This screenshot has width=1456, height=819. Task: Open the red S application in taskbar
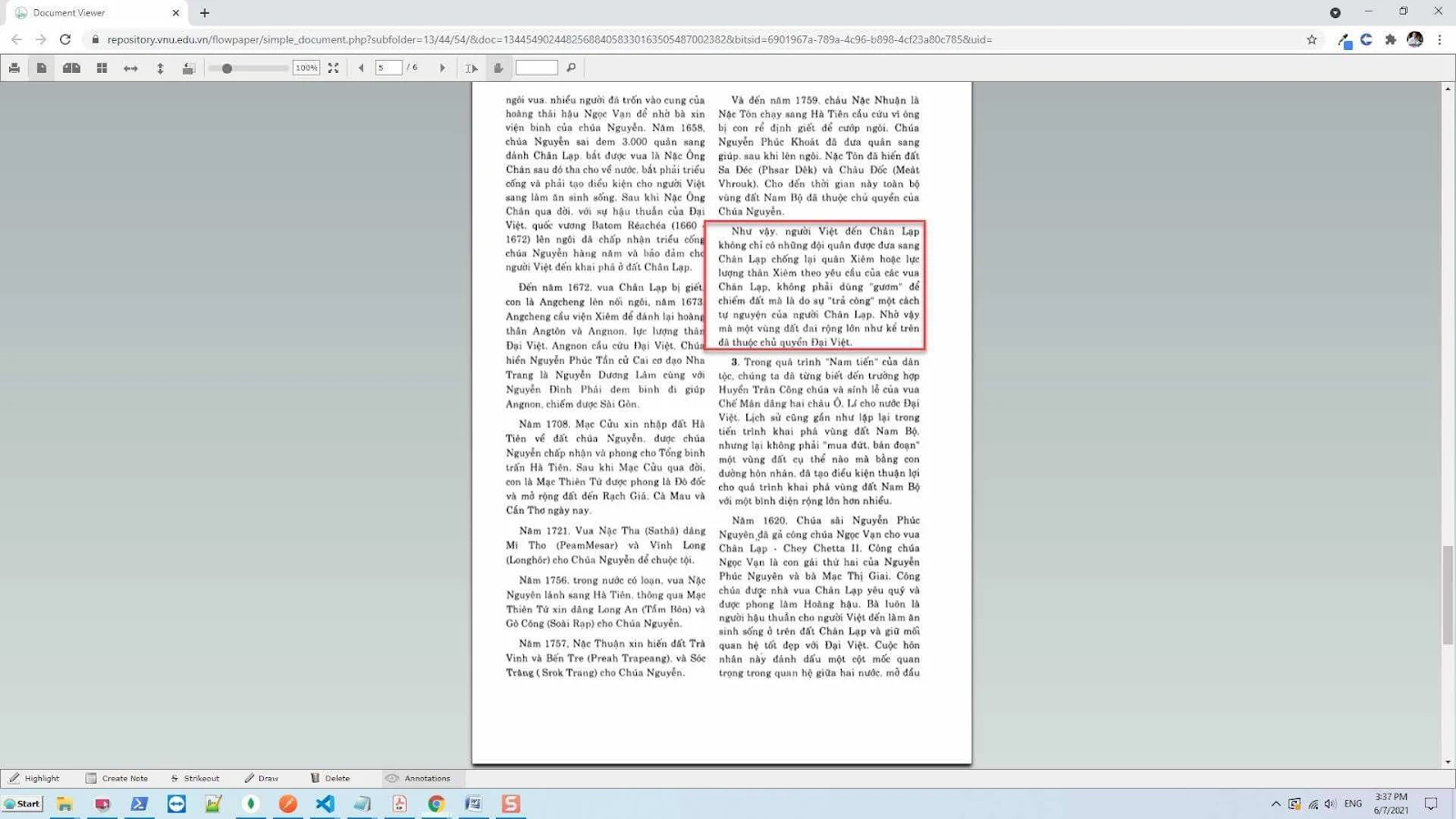click(x=511, y=804)
